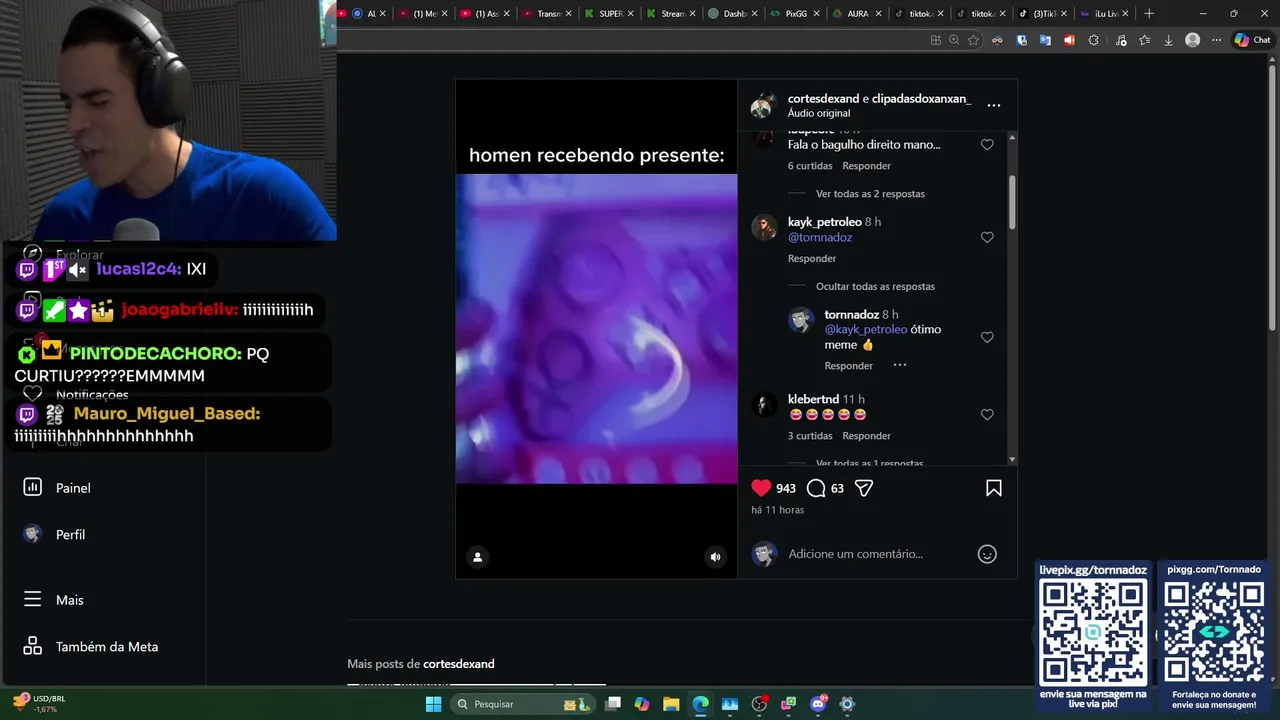Viewport: 1280px width, 720px height.
Task: Open Microsoft Edge on taskbar
Action: tap(700, 704)
